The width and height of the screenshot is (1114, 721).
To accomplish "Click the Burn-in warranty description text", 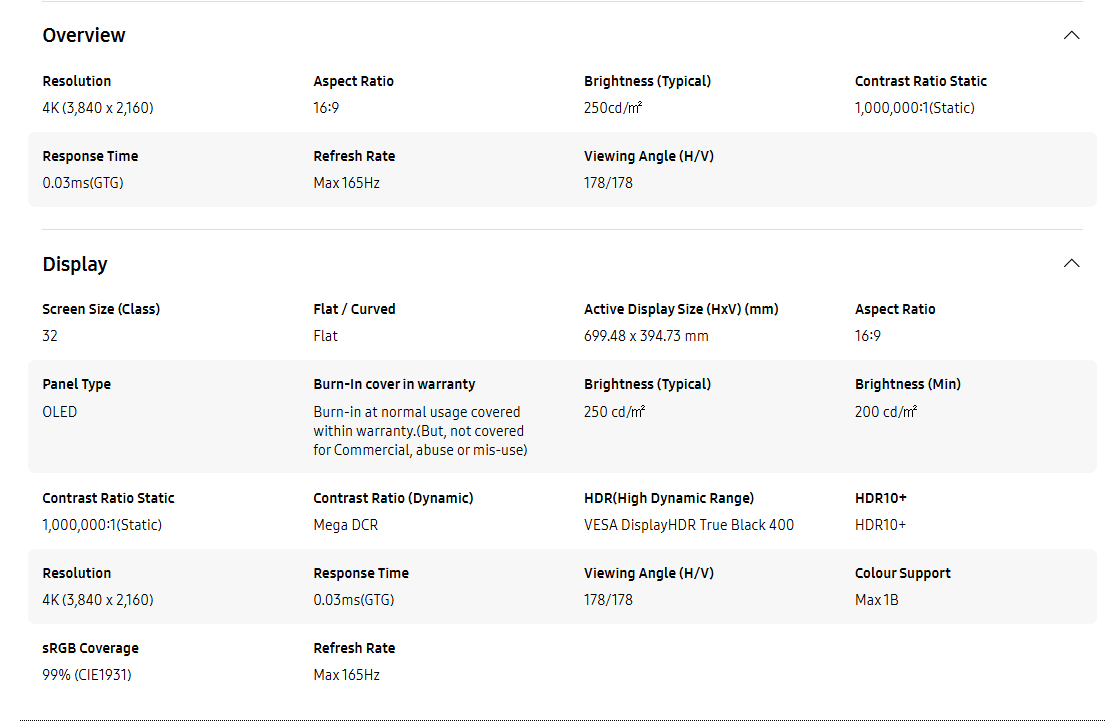I will coord(421,431).
